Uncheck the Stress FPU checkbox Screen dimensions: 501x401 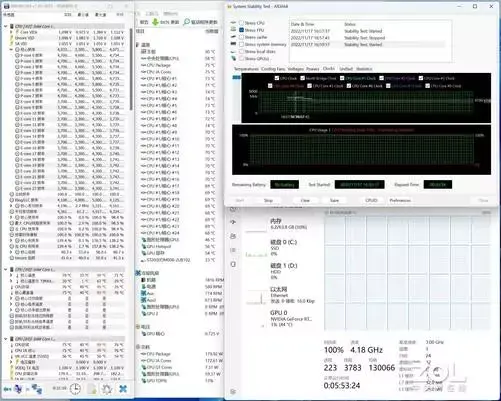click(241, 30)
